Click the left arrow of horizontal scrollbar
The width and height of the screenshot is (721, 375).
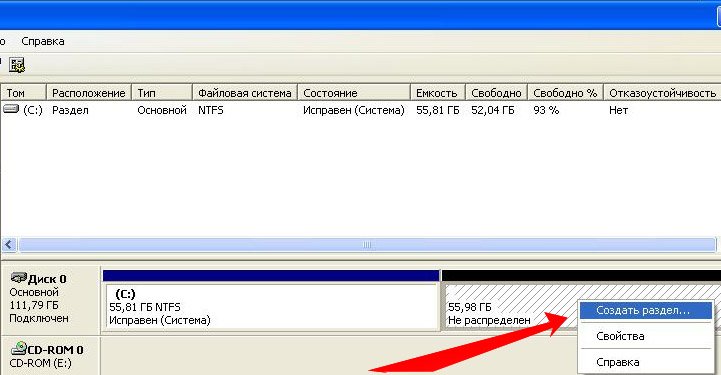coord(10,244)
